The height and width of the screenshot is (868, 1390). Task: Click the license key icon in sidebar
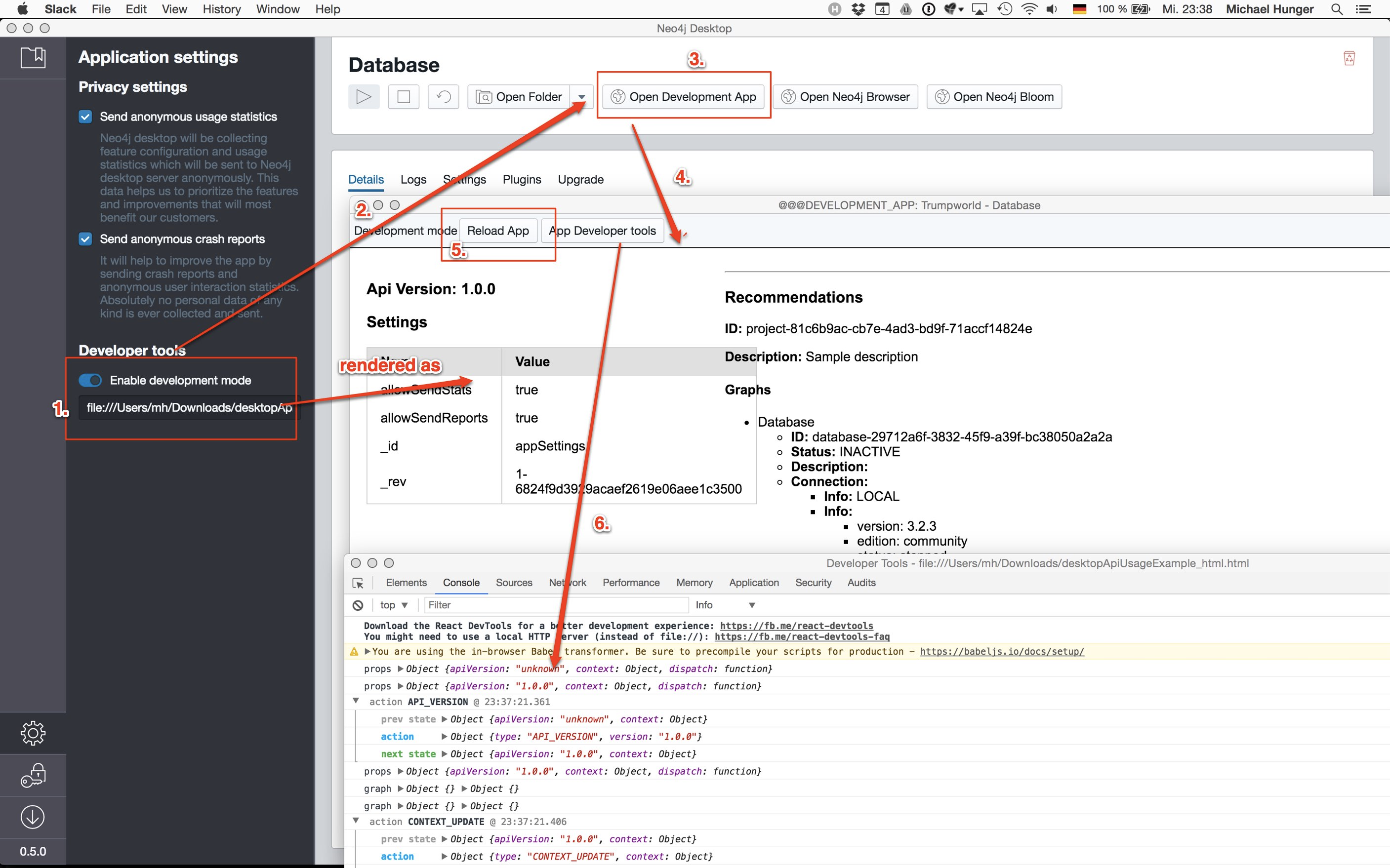pos(33,775)
